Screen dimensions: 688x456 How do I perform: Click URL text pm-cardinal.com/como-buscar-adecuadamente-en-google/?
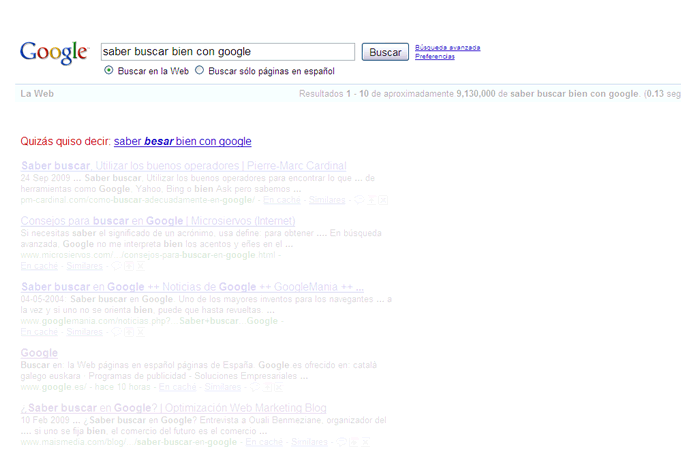tap(138, 200)
